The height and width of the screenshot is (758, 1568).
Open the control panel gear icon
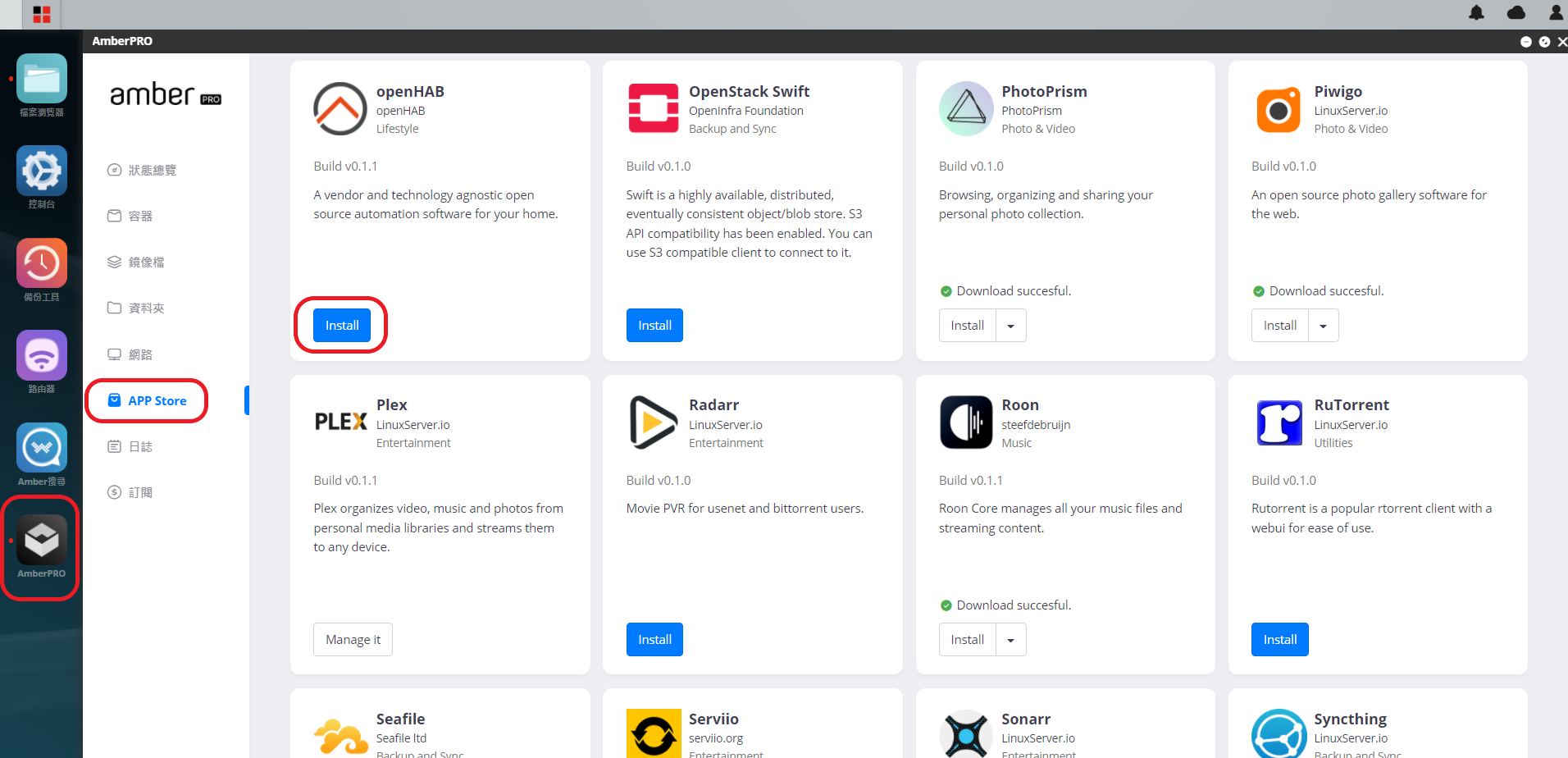click(x=41, y=171)
